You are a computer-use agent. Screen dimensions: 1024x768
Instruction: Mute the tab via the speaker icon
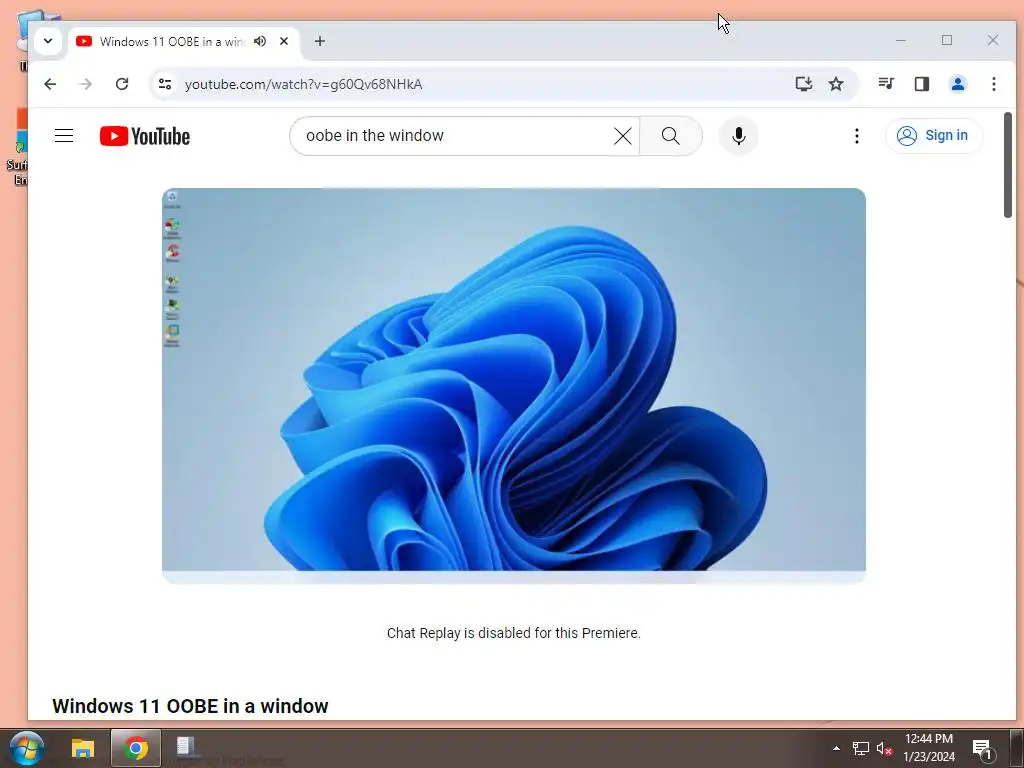[x=260, y=41]
